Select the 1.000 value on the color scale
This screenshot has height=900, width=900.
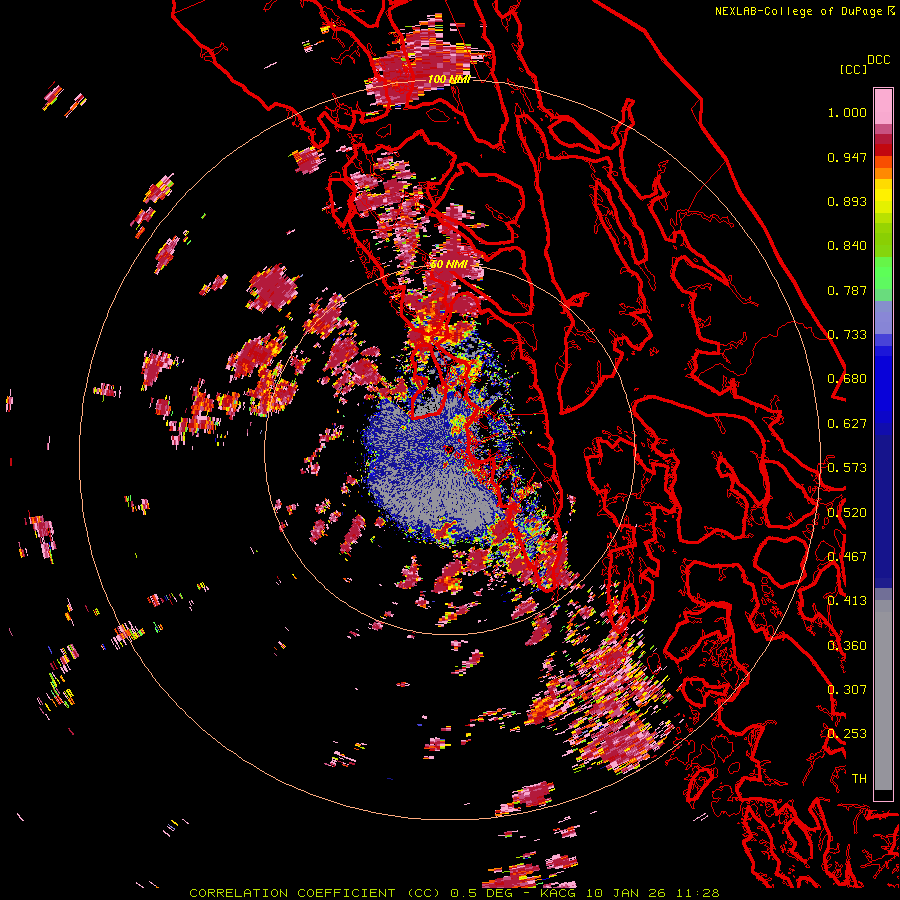click(847, 112)
